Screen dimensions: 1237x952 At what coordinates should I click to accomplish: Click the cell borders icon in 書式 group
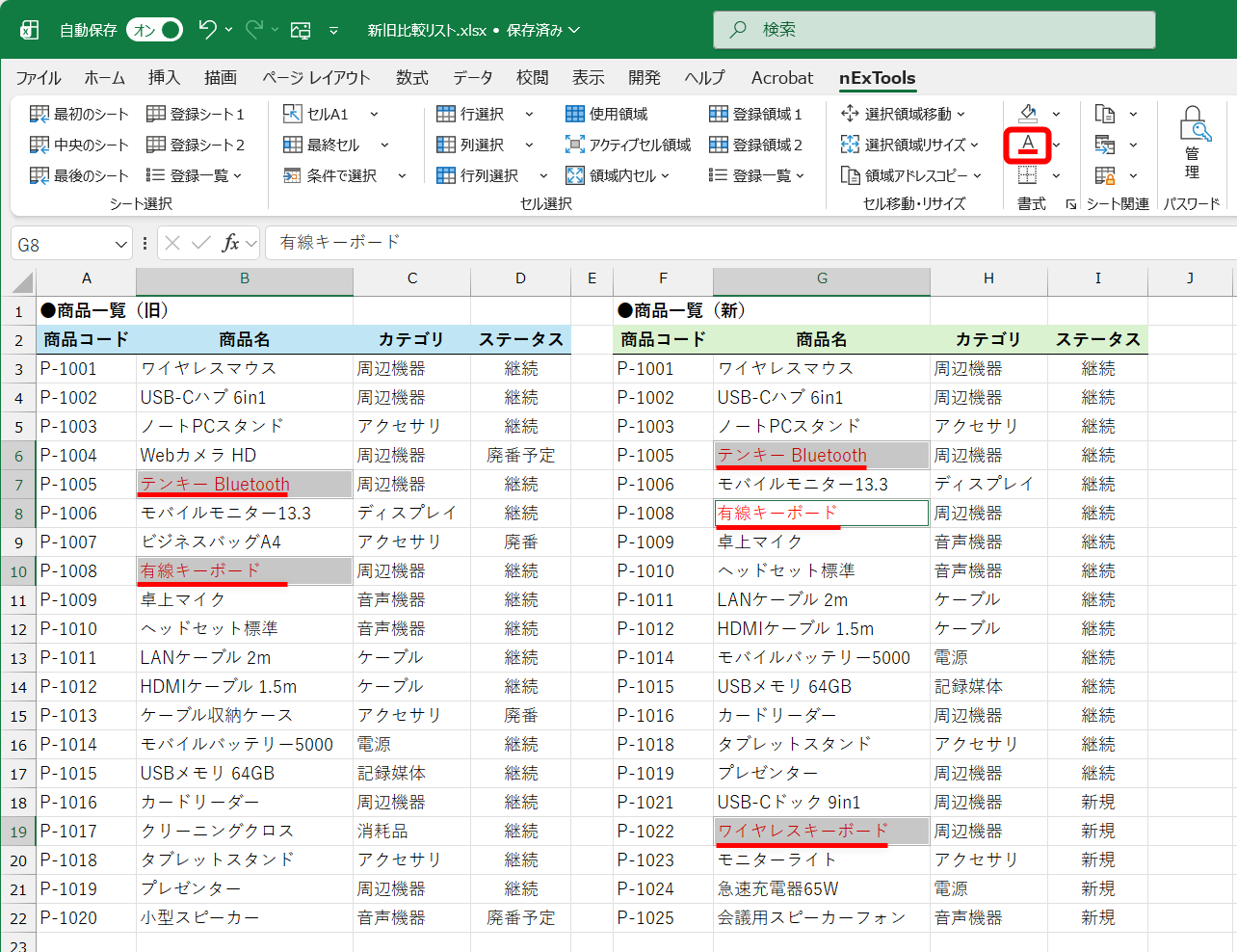pos(1028,175)
